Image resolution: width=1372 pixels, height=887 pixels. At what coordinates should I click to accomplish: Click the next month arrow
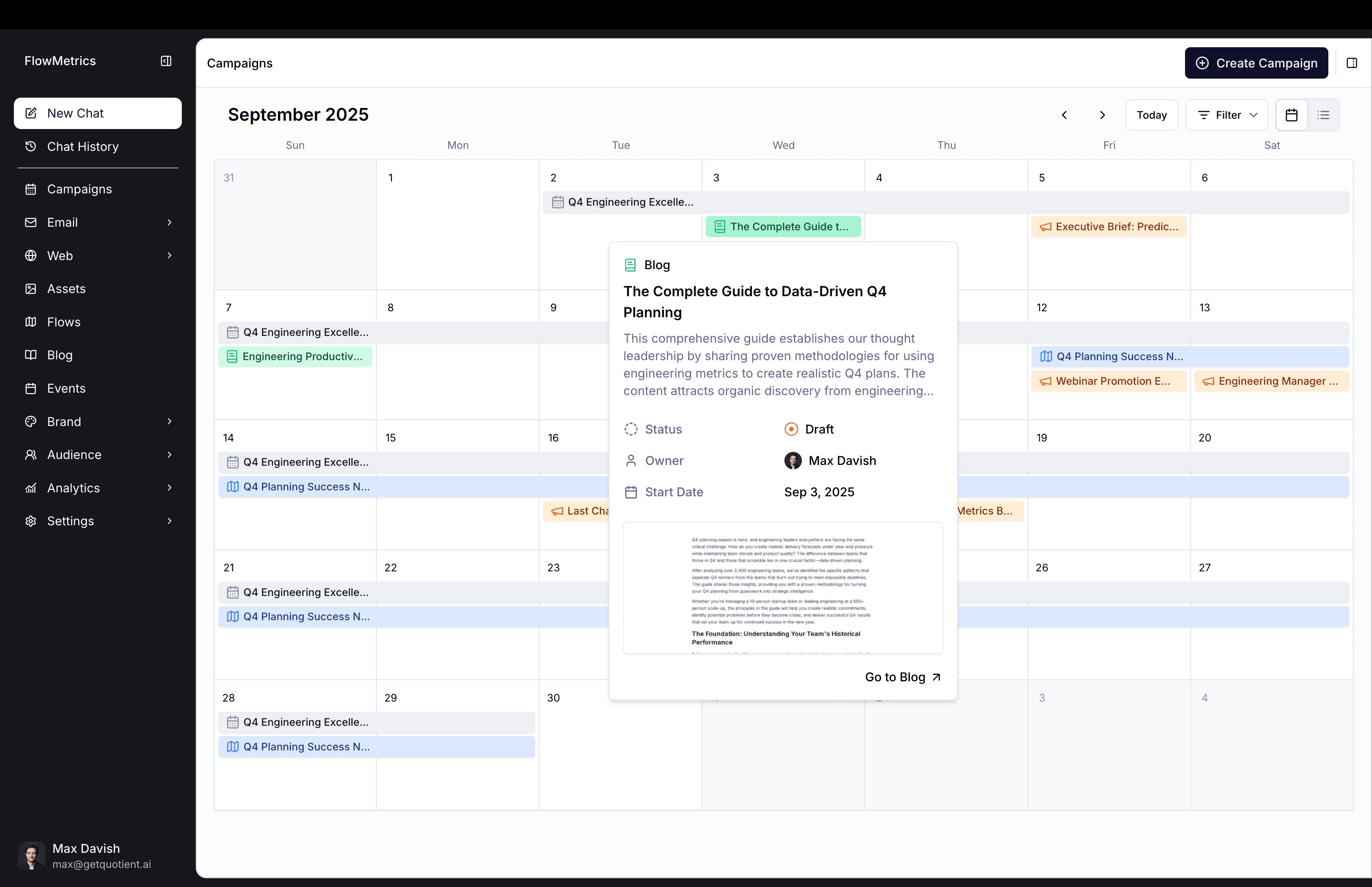[1102, 115]
